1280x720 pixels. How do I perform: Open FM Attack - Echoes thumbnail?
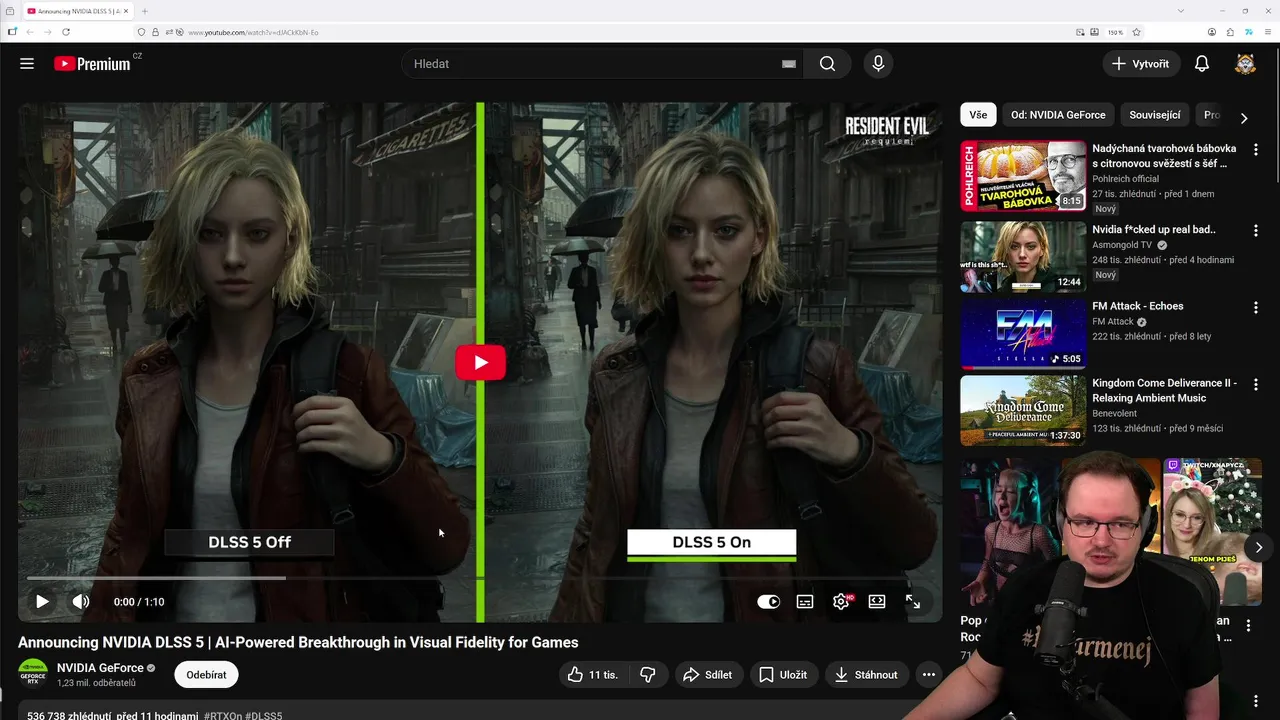pos(1023,334)
